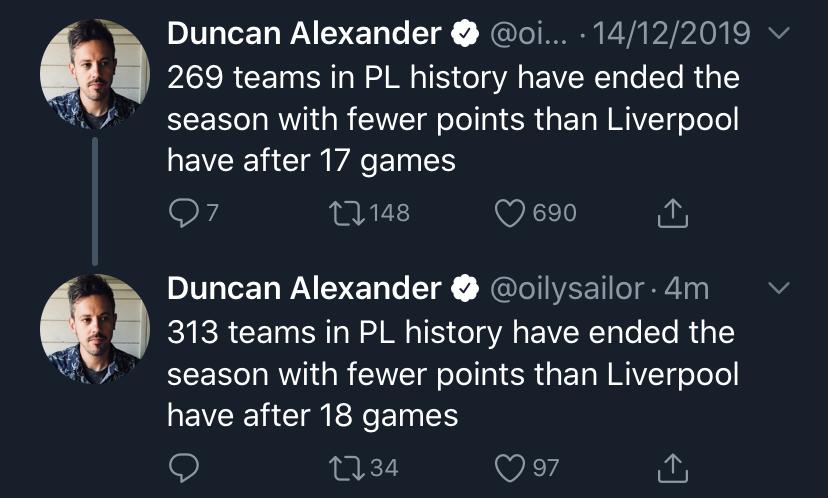828x498 pixels.
Task: Open options chevron on the 14/12/2019 tweet
Action: [779, 35]
